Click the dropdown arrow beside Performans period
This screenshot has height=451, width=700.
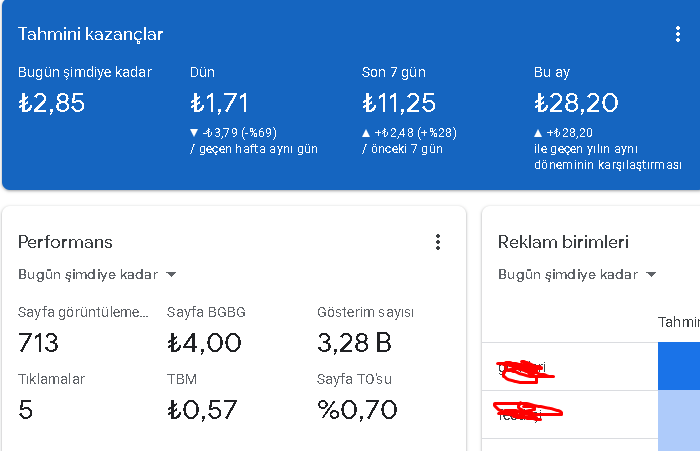(x=171, y=274)
